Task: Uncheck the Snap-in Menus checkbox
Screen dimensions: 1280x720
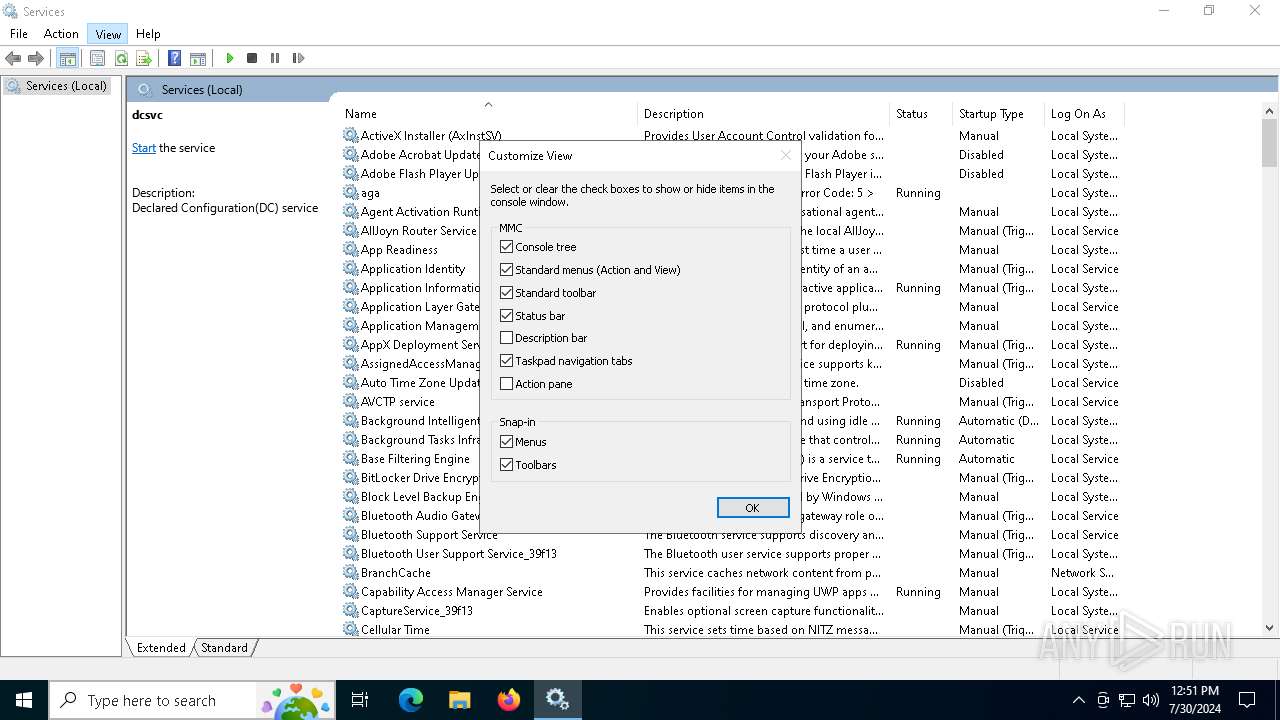Action: click(x=506, y=441)
